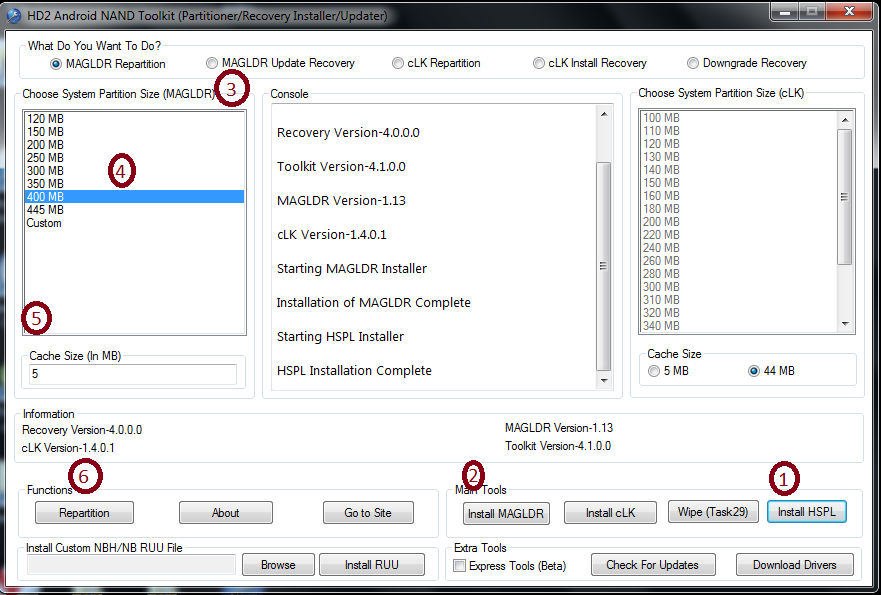Select 280 MB in cLK size list

point(739,274)
